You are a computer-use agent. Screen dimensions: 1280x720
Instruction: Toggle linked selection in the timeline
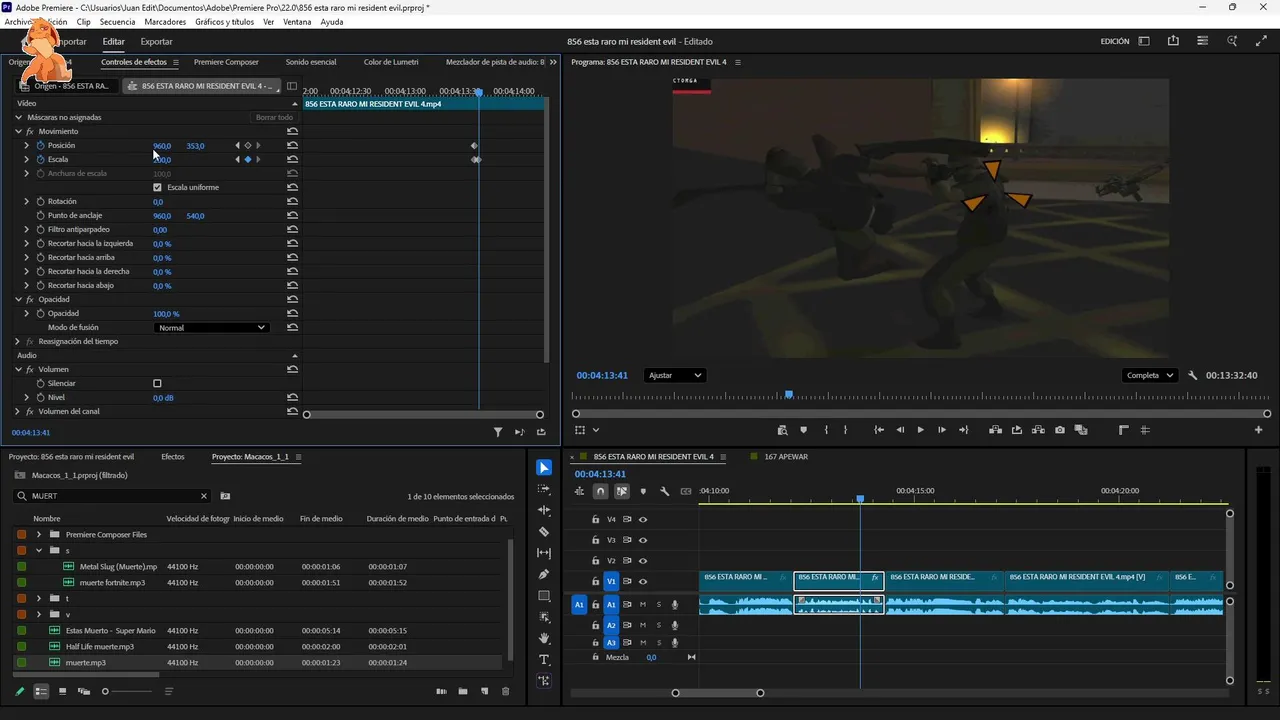click(x=622, y=491)
